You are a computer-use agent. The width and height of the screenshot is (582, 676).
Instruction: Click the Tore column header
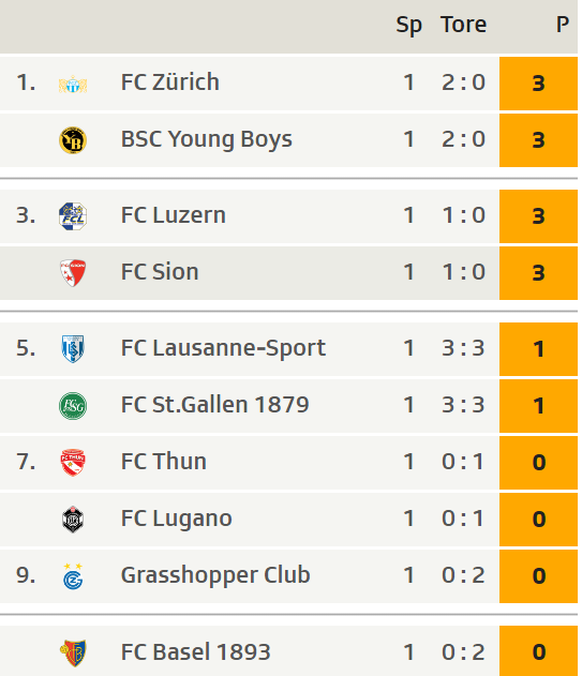463,25
